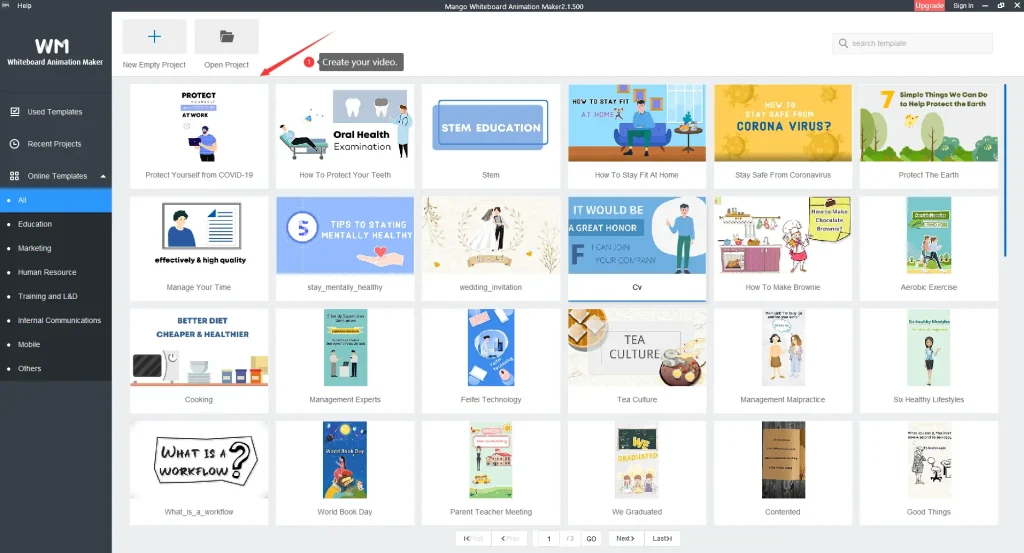Open the Tea Culture template thumbnail
This screenshot has width=1024, height=553.
637,346
